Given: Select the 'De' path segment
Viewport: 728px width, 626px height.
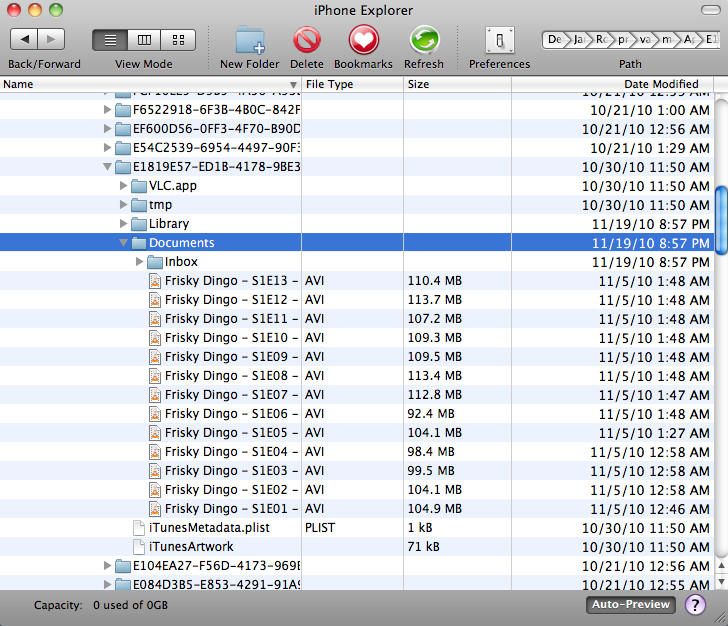Looking at the screenshot, I should click(x=555, y=40).
